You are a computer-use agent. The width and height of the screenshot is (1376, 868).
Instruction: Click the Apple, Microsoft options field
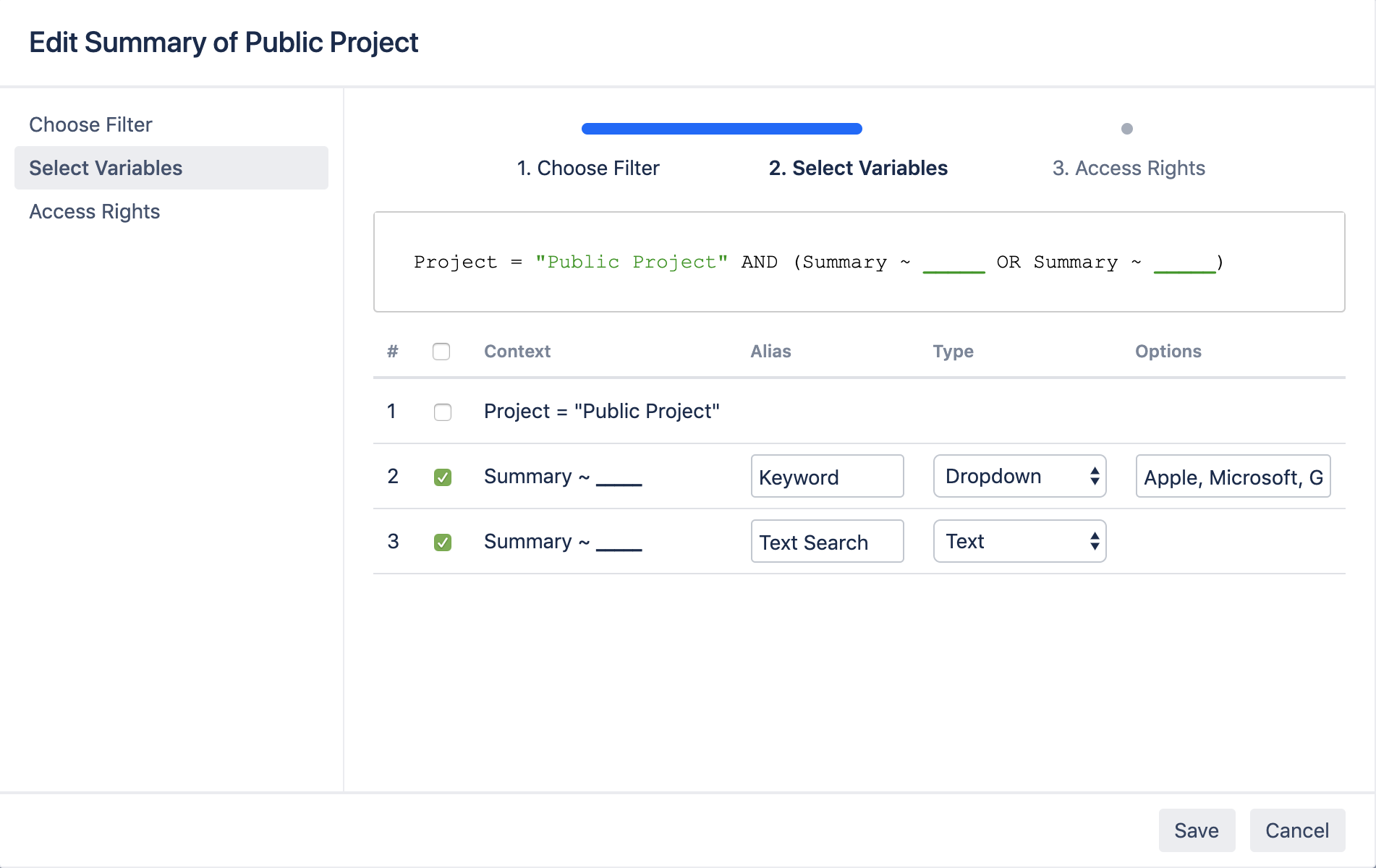click(x=1233, y=477)
